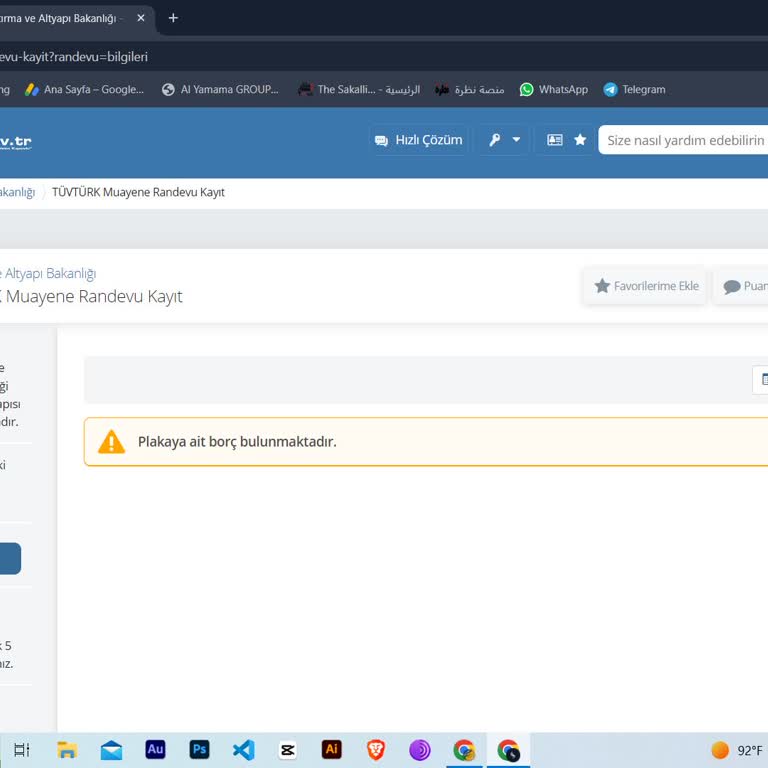The width and height of the screenshot is (768, 768).
Task: Open Visual Studio Code in taskbar
Action: (x=243, y=750)
